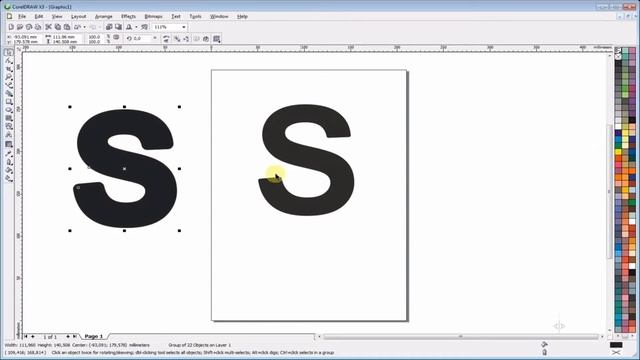Open the Effects menu
This screenshot has width=640, height=360.
(x=129, y=16)
